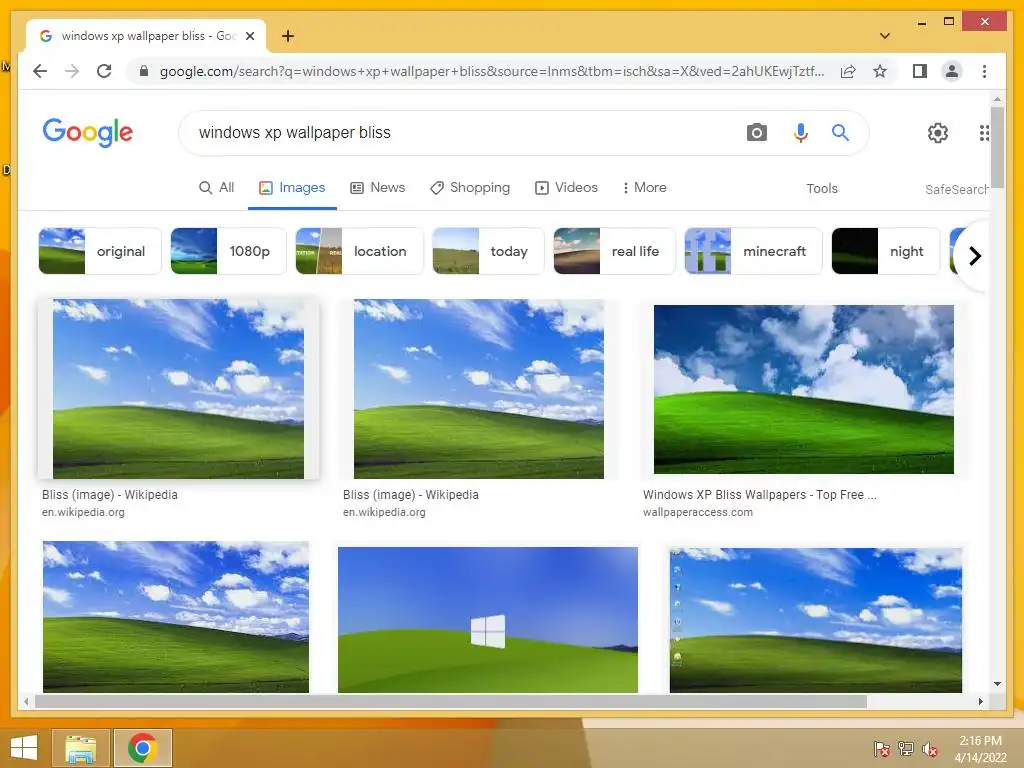Open the Windows XP Bliss Wallpapers link
This screenshot has width=1024, height=768.
pyautogui.click(x=760, y=495)
